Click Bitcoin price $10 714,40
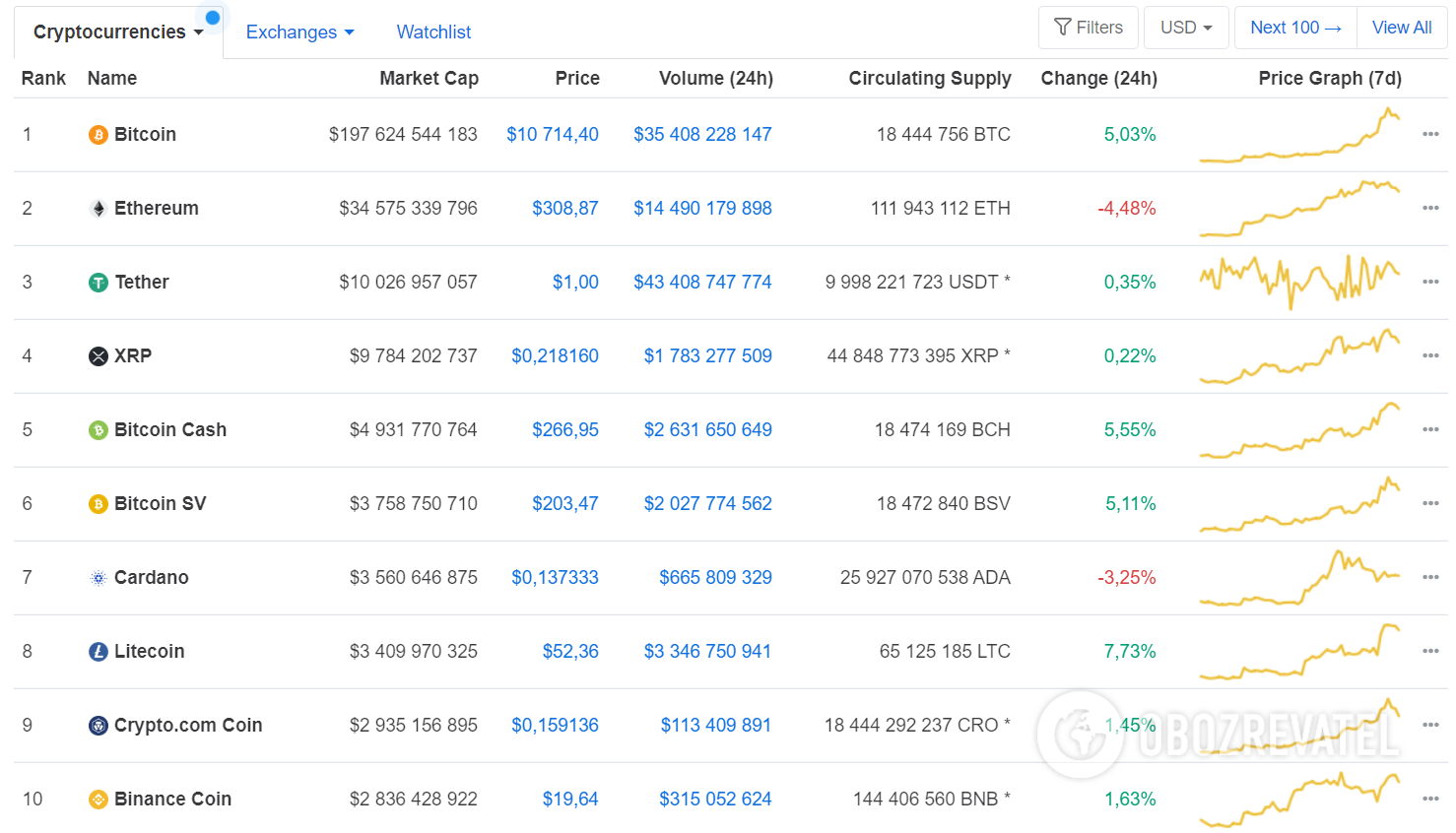 point(553,134)
